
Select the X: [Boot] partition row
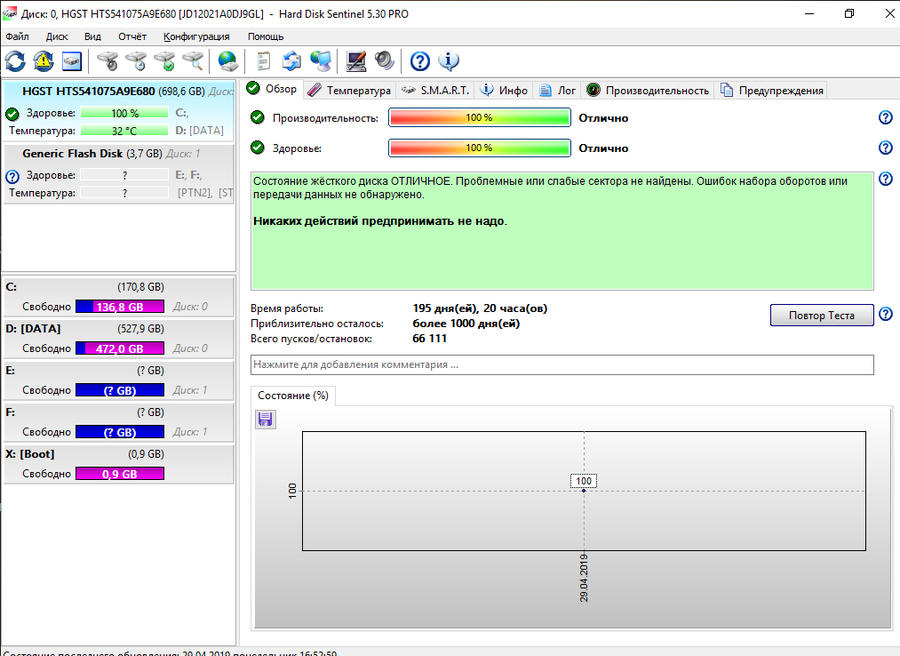point(119,464)
